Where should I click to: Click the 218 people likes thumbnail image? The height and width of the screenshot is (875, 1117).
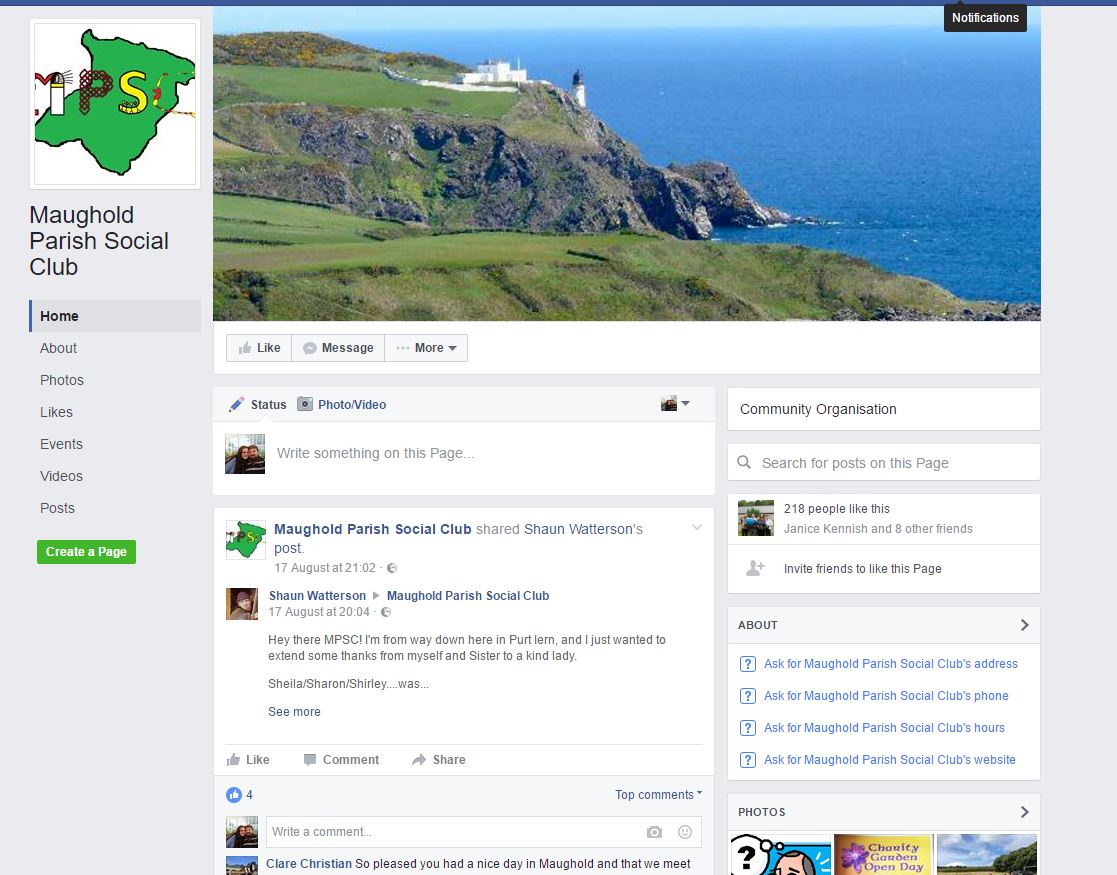[x=756, y=518]
